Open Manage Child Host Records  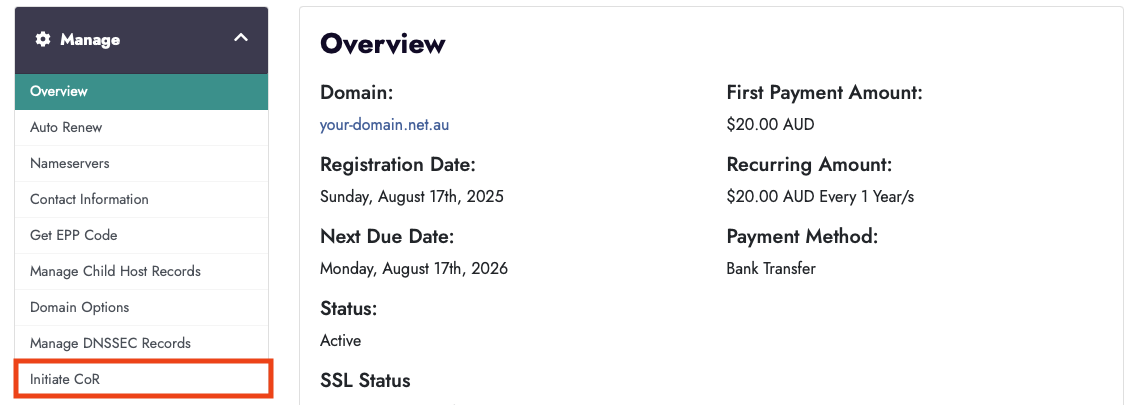click(x=115, y=271)
